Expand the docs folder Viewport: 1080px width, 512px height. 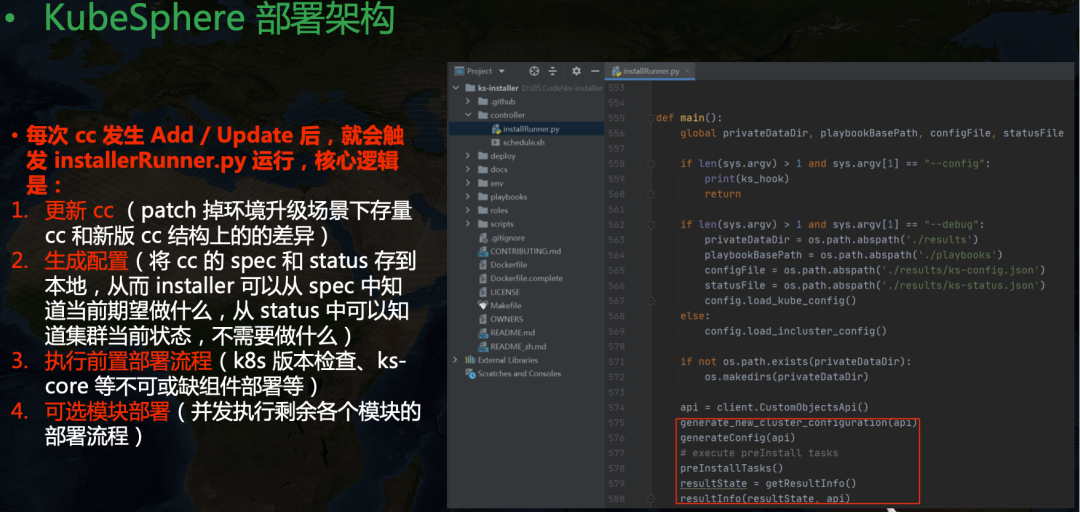tap(468, 170)
